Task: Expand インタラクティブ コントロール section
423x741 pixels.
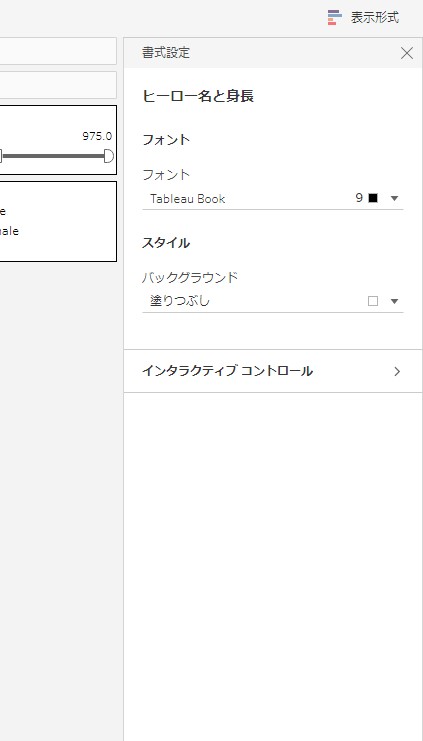Action: 273,371
